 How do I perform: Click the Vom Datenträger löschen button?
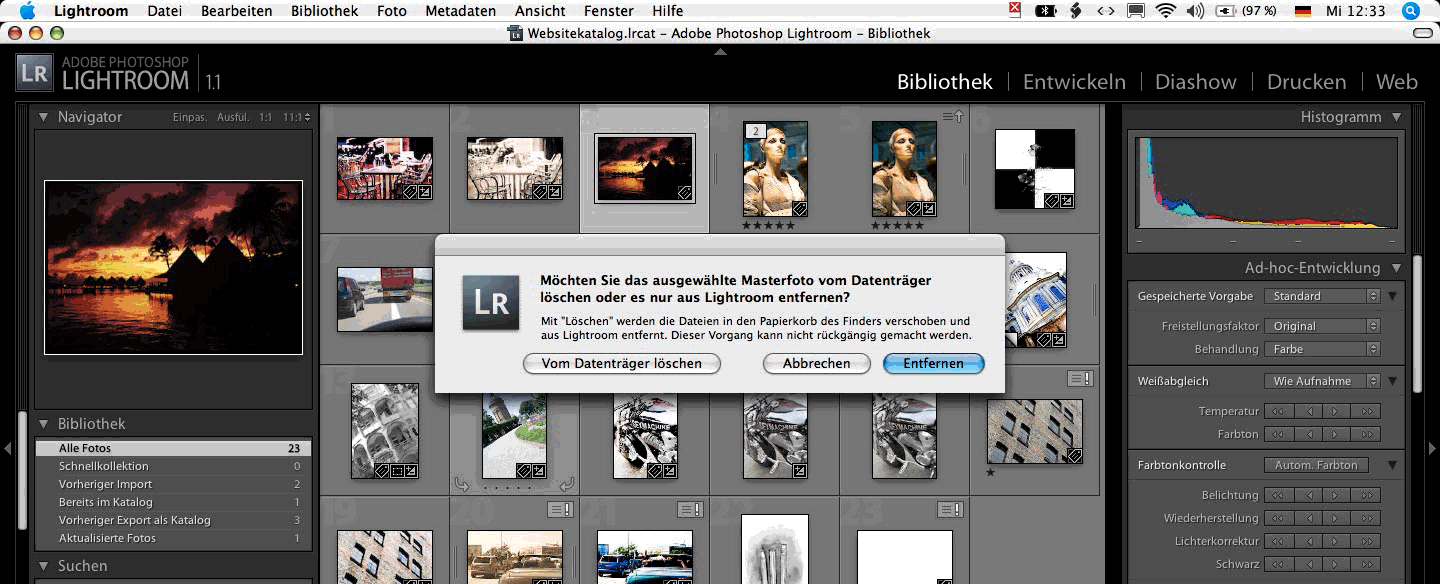(x=622, y=364)
